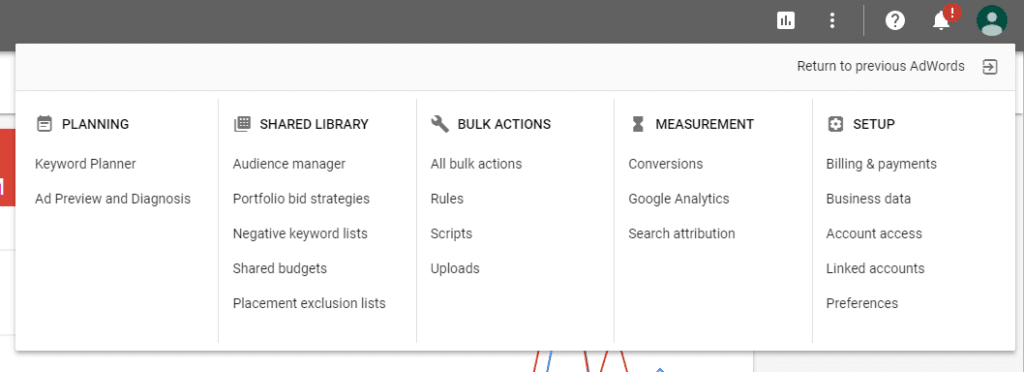This screenshot has width=1024, height=372.
Task: Click the exit arrow icon beside Return to previous AdWords
Action: click(x=990, y=67)
